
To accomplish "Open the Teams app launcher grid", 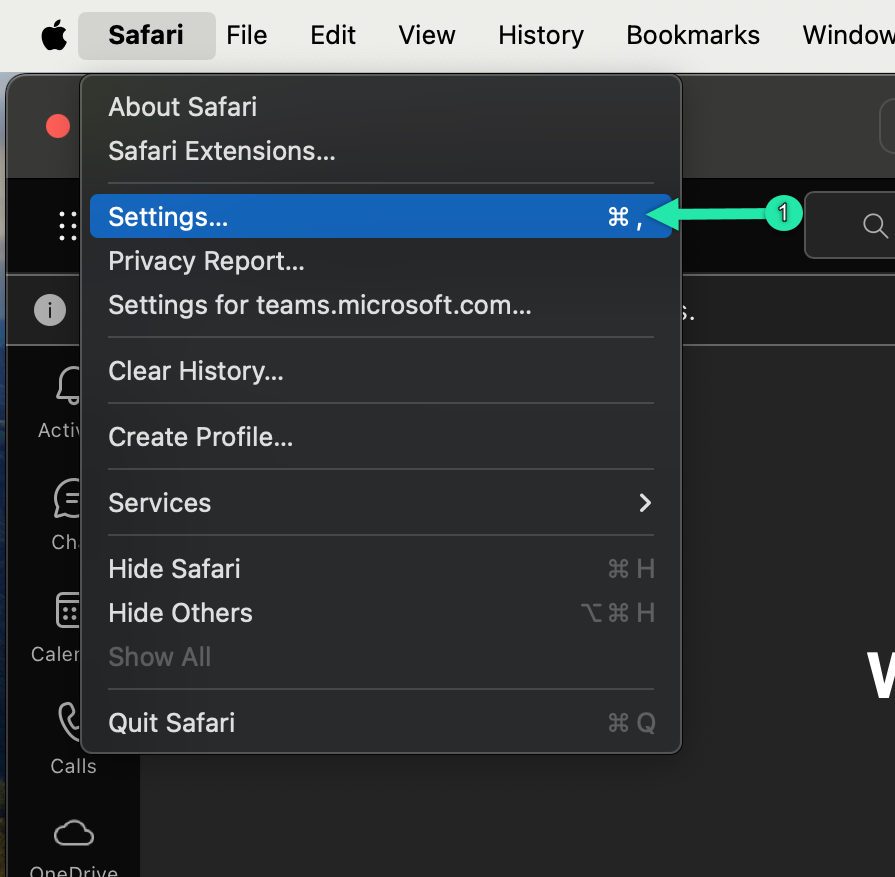I will click(x=67, y=226).
